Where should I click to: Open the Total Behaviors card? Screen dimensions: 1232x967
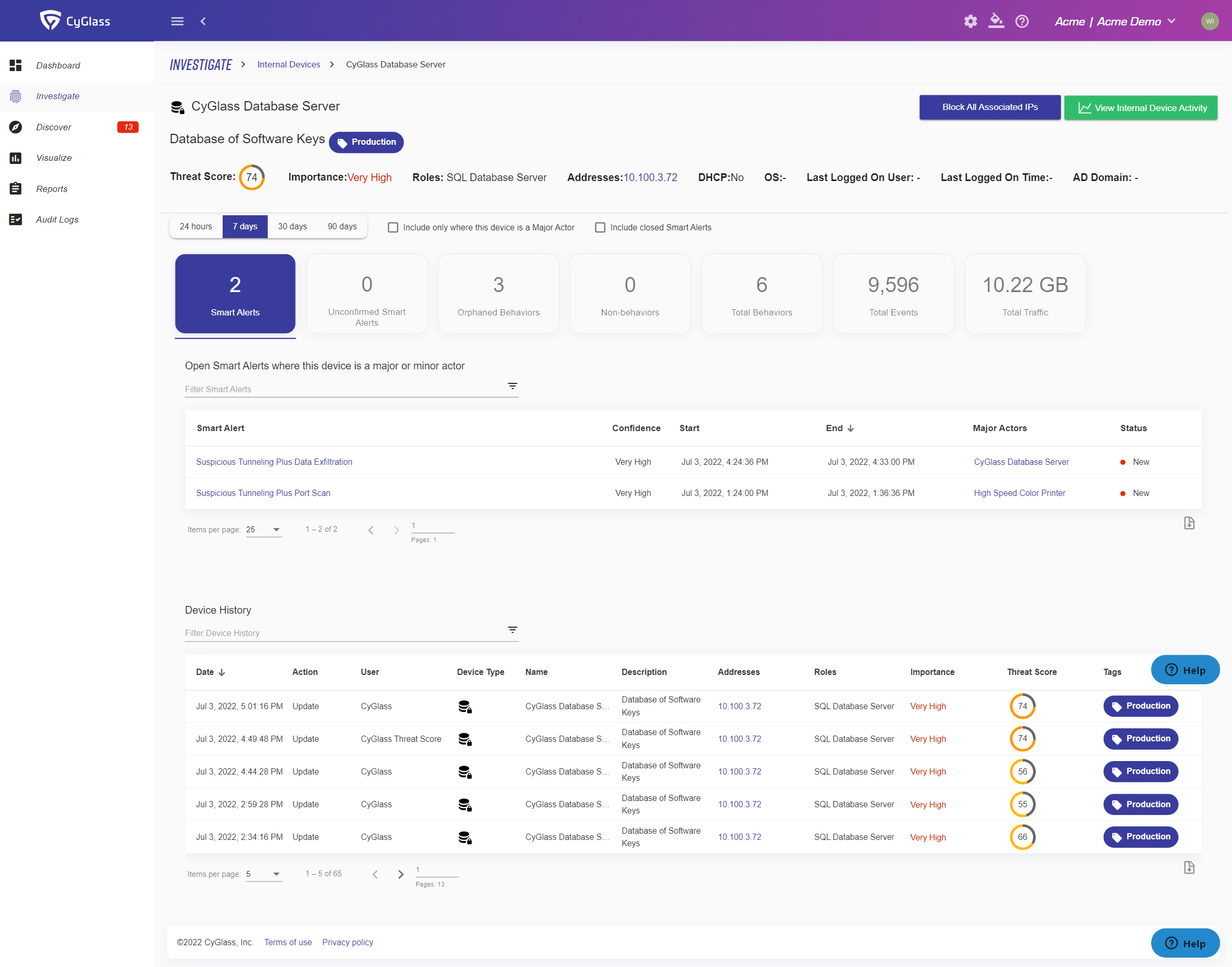click(x=761, y=294)
